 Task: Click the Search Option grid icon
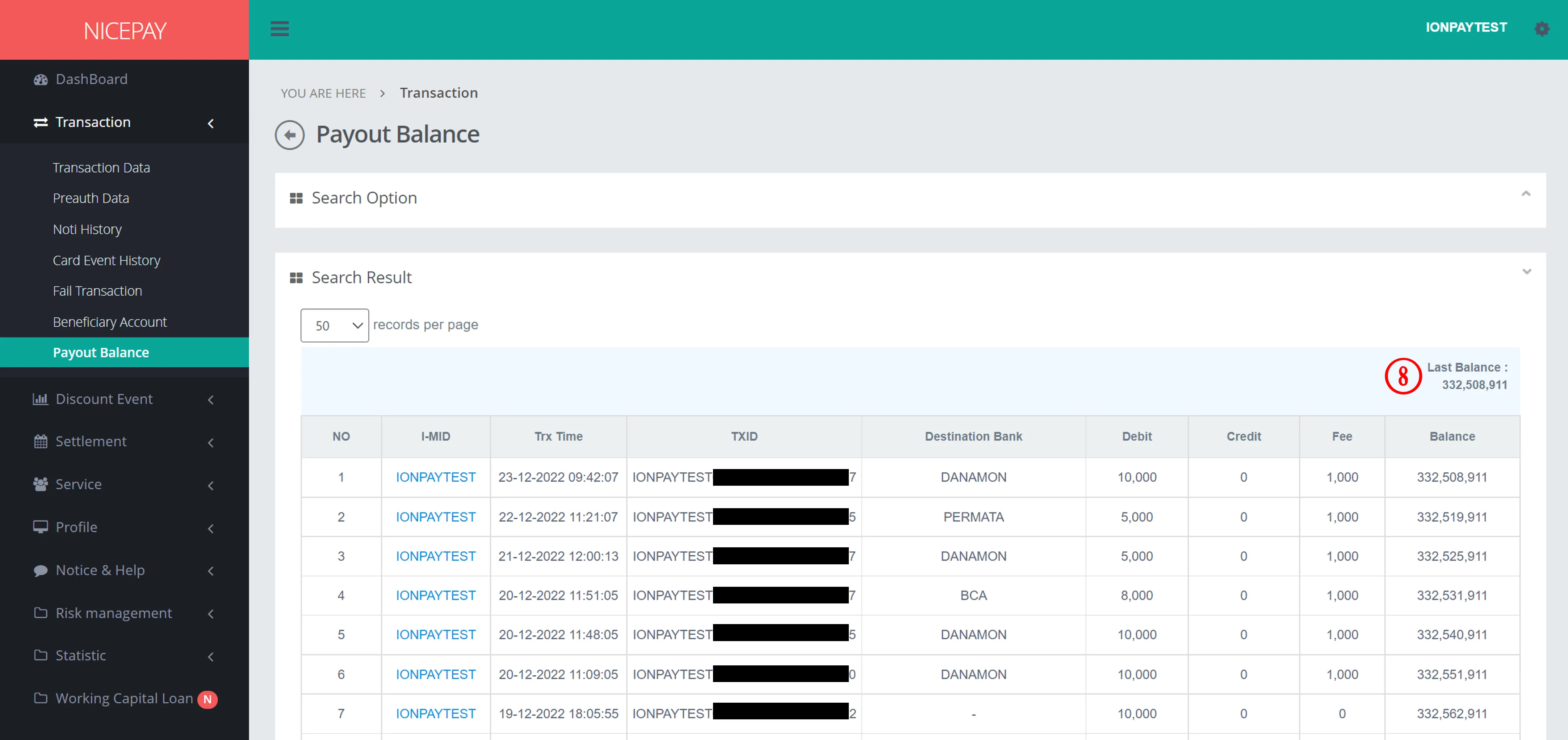[297, 198]
